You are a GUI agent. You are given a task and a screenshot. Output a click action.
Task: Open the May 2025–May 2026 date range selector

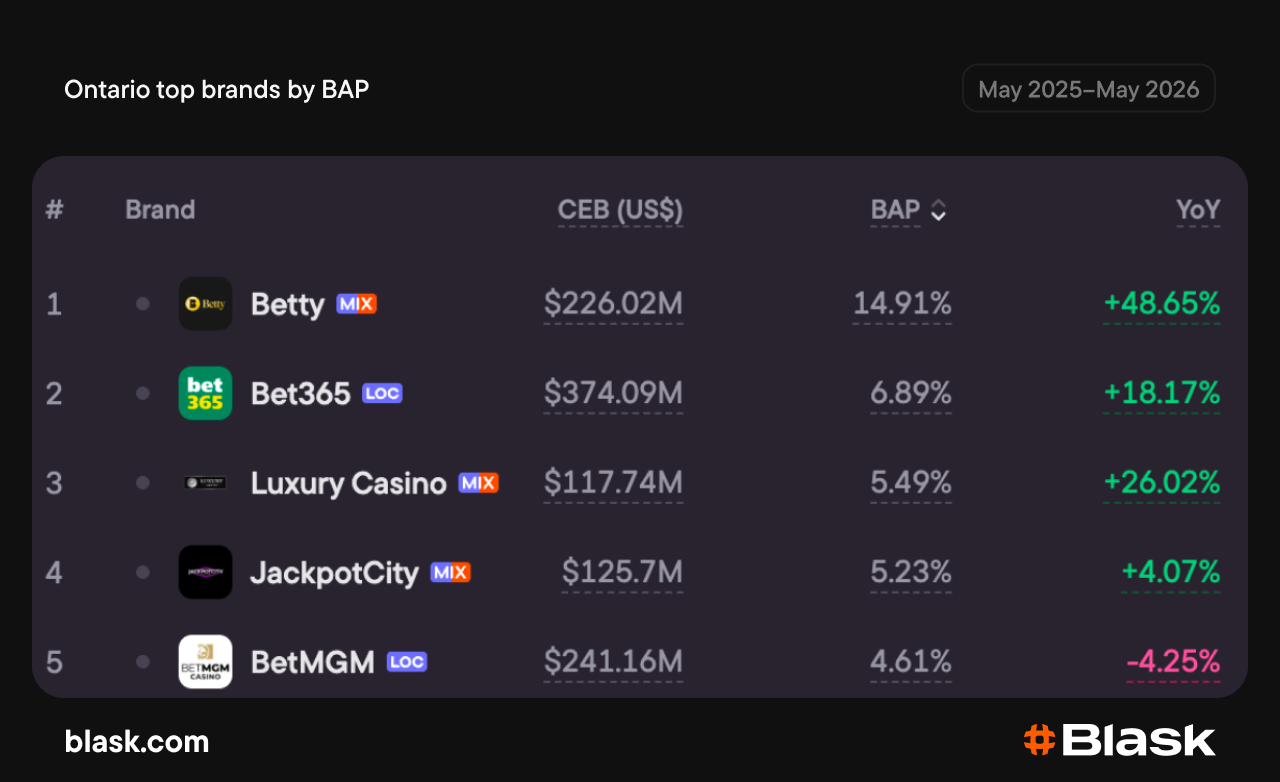click(1088, 89)
